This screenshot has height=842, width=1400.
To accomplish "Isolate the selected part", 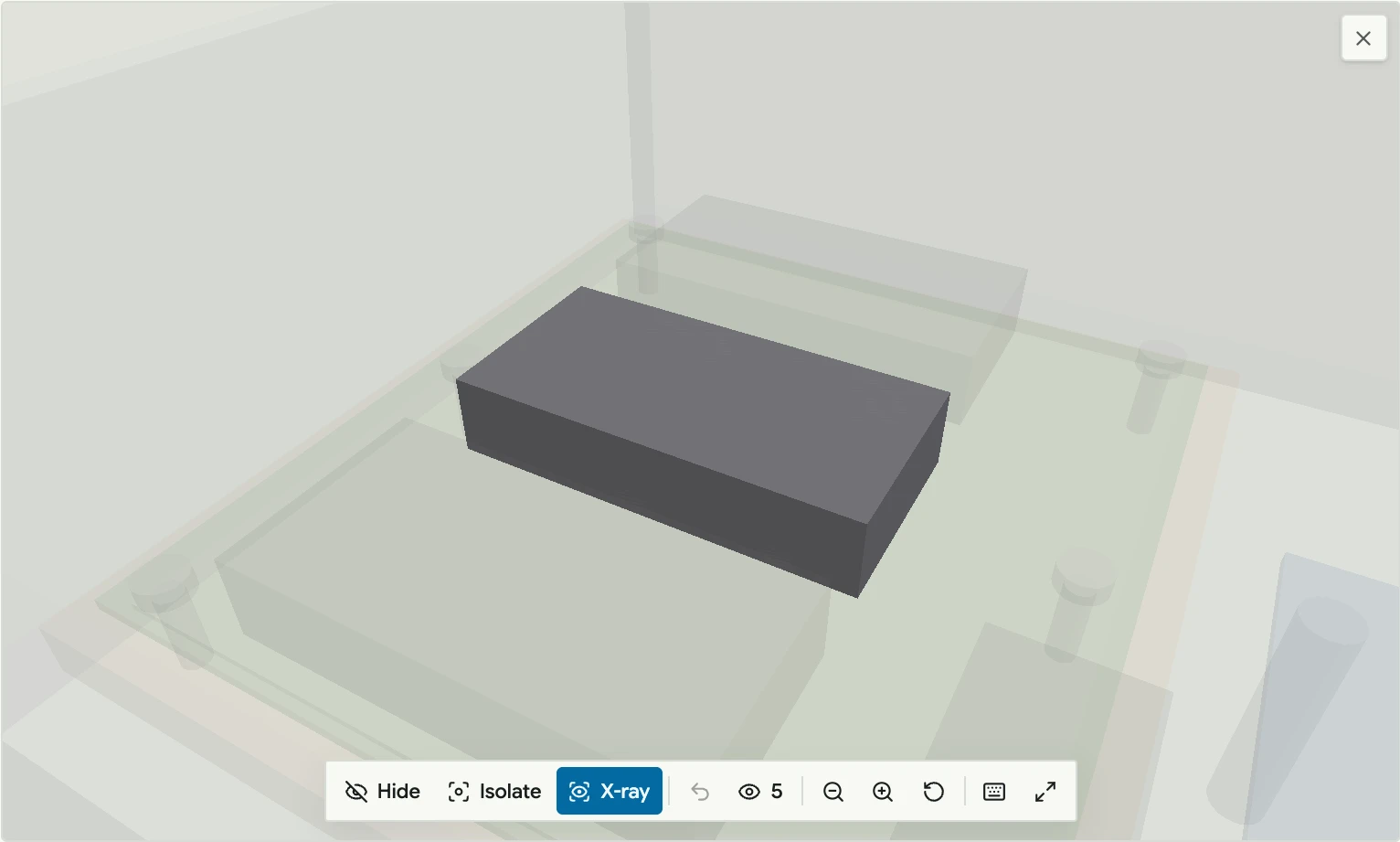I will 494,791.
